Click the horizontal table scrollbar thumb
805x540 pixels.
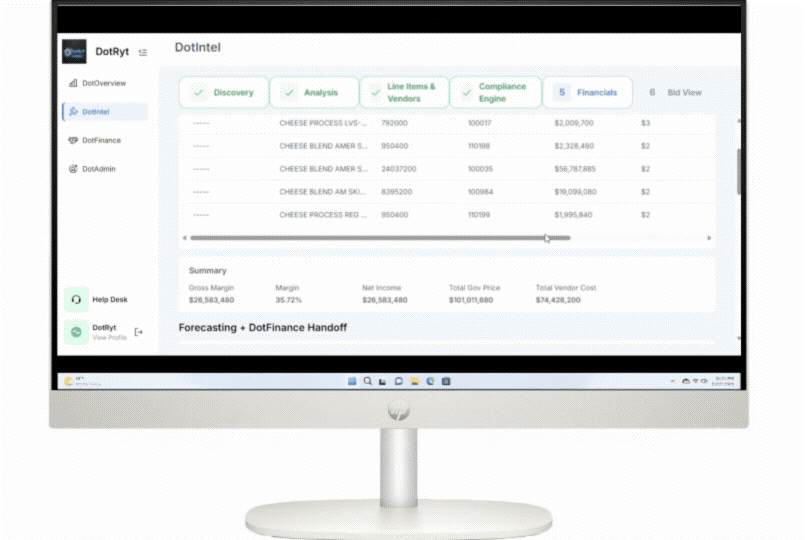coord(380,238)
